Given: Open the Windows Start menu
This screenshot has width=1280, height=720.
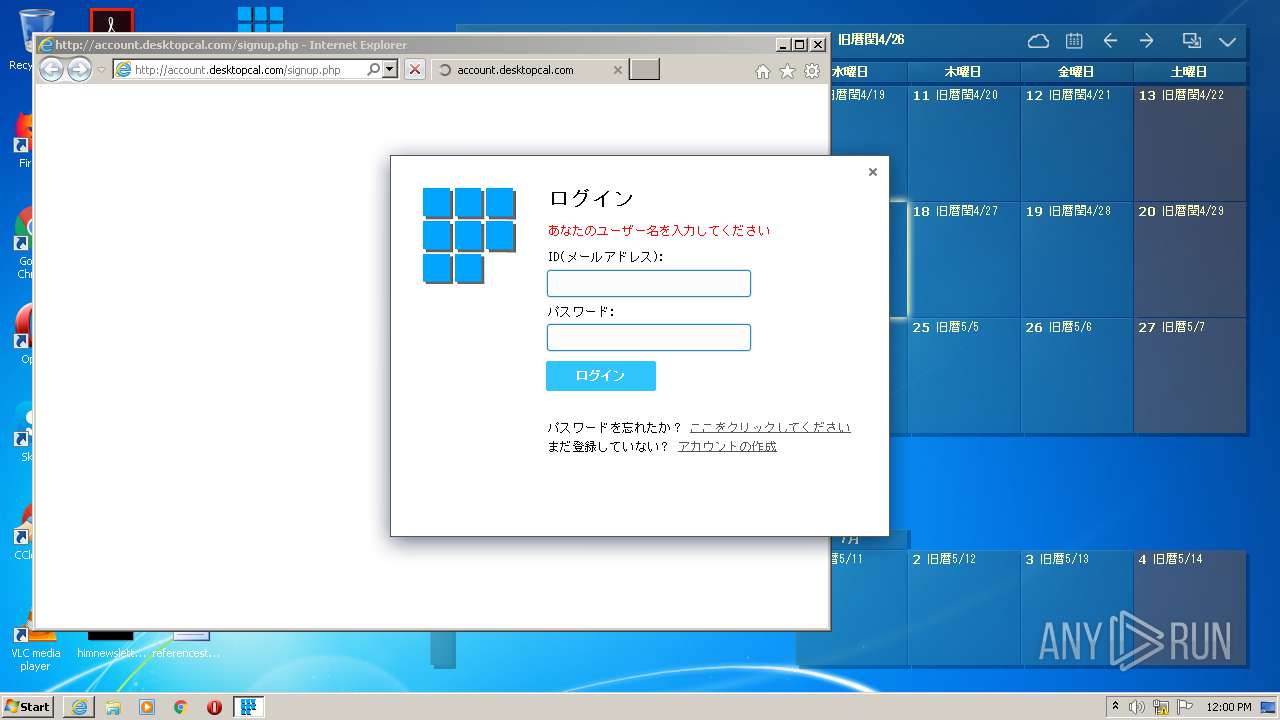Looking at the screenshot, I should point(28,707).
